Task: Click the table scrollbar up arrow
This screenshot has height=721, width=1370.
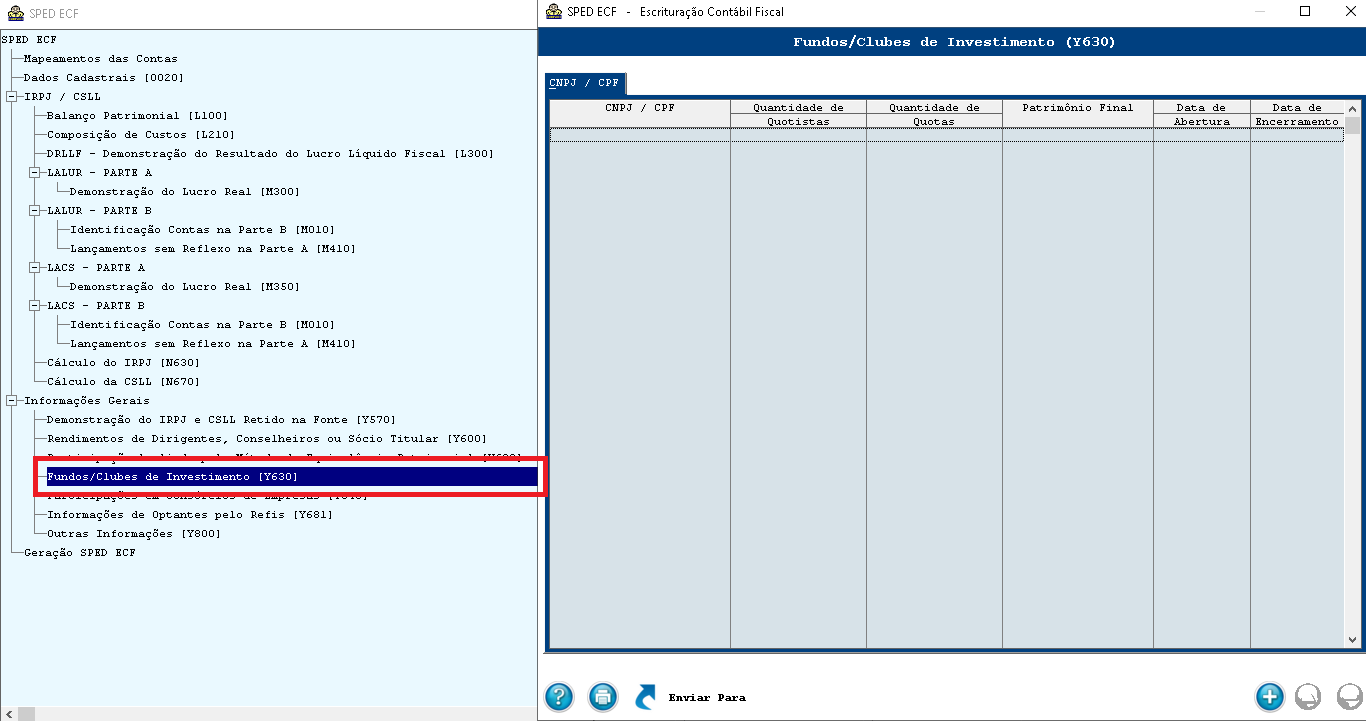Action: 1352,108
